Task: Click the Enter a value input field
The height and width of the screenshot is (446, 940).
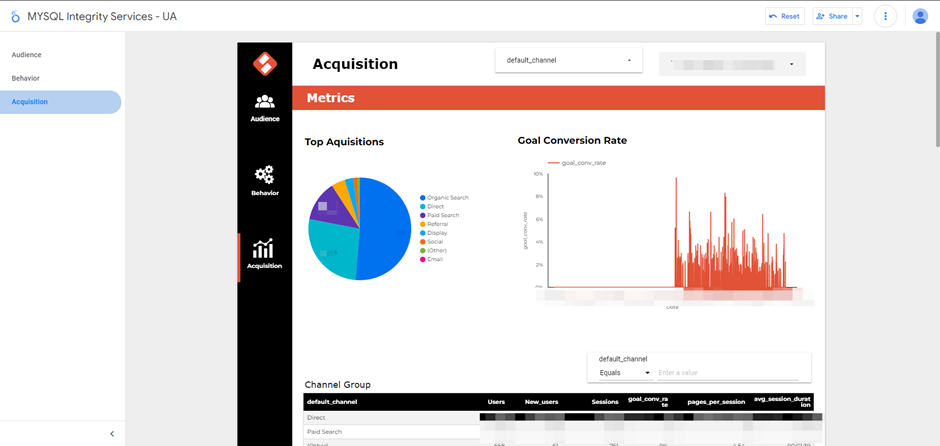Action: pos(725,373)
